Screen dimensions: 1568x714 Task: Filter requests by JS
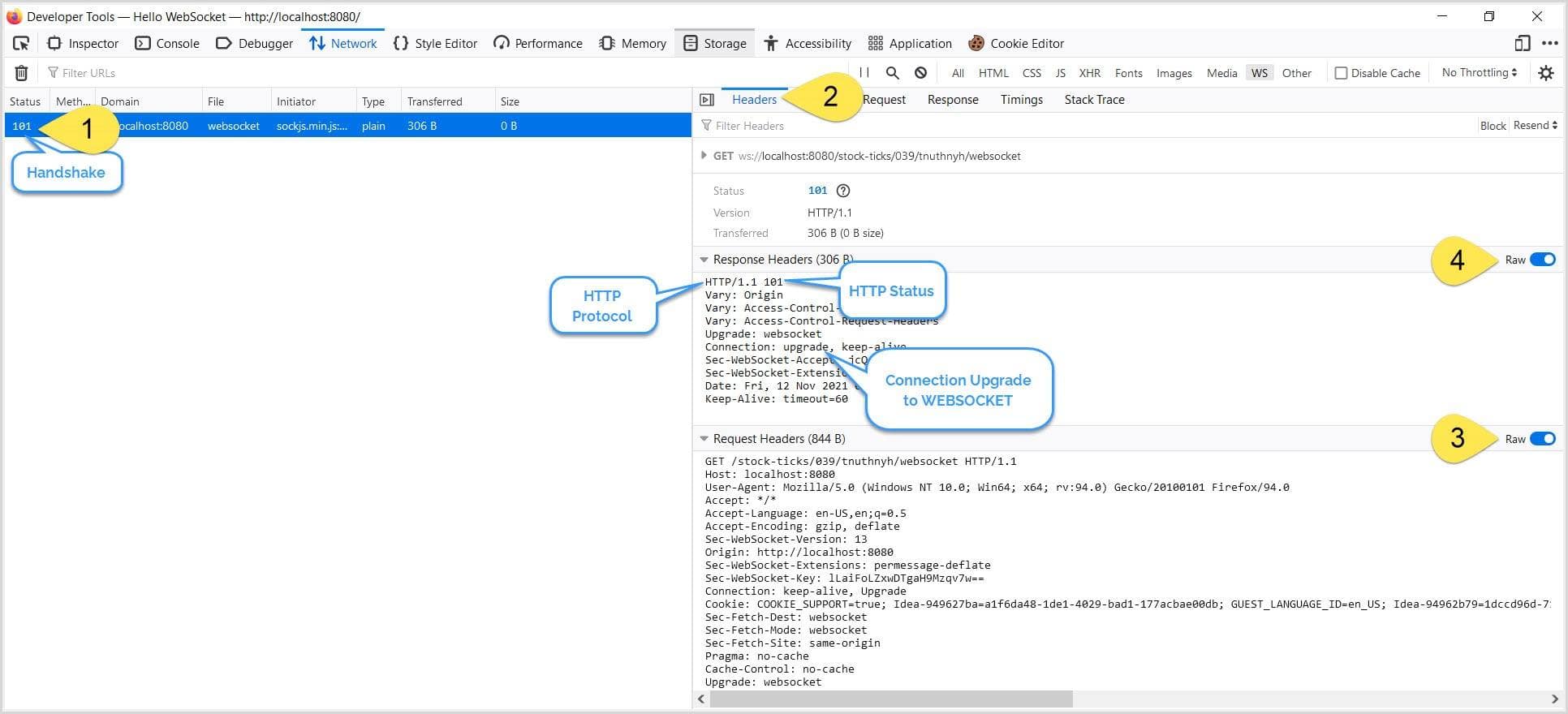[x=1060, y=73]
